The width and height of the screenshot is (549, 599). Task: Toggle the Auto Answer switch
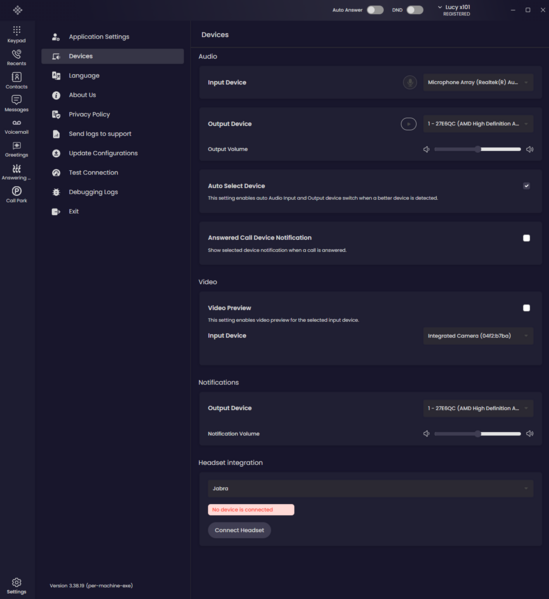pyautogui.click(x=375, y=10)
